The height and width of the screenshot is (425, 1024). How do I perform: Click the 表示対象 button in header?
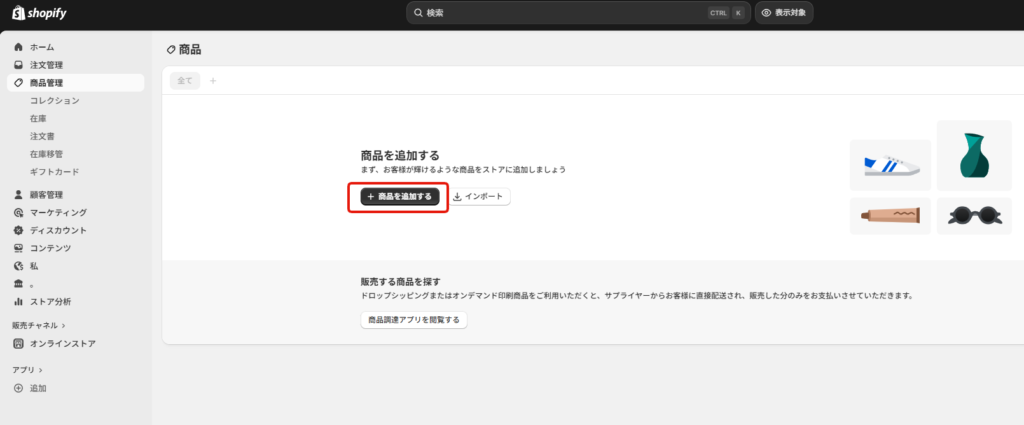tap(784, 12)
